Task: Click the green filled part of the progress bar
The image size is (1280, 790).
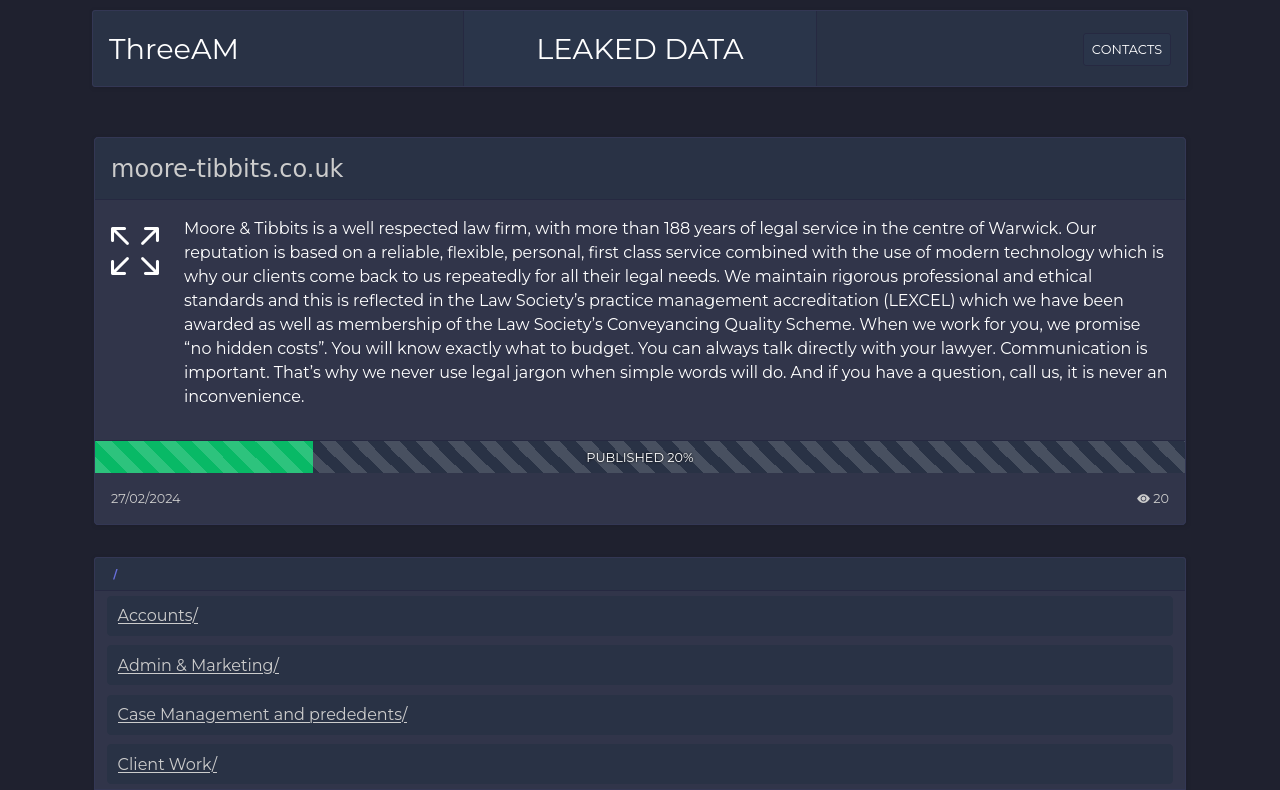Action: click(204, 457)
